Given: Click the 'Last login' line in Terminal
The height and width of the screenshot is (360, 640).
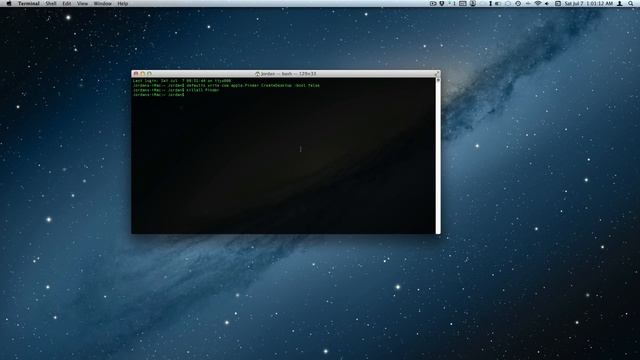Looking at the screenshot, I should pyautogui.click(x=182, y=81).
